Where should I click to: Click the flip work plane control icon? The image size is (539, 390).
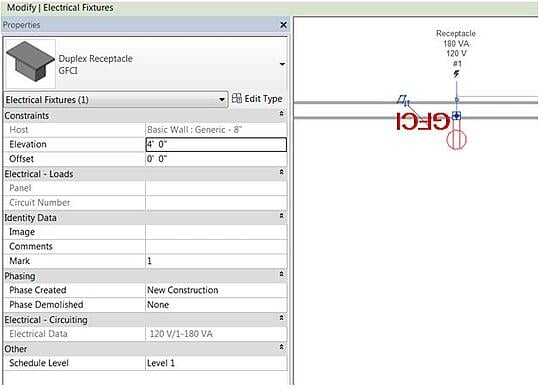pyautogui.click(x=403, y=100)
